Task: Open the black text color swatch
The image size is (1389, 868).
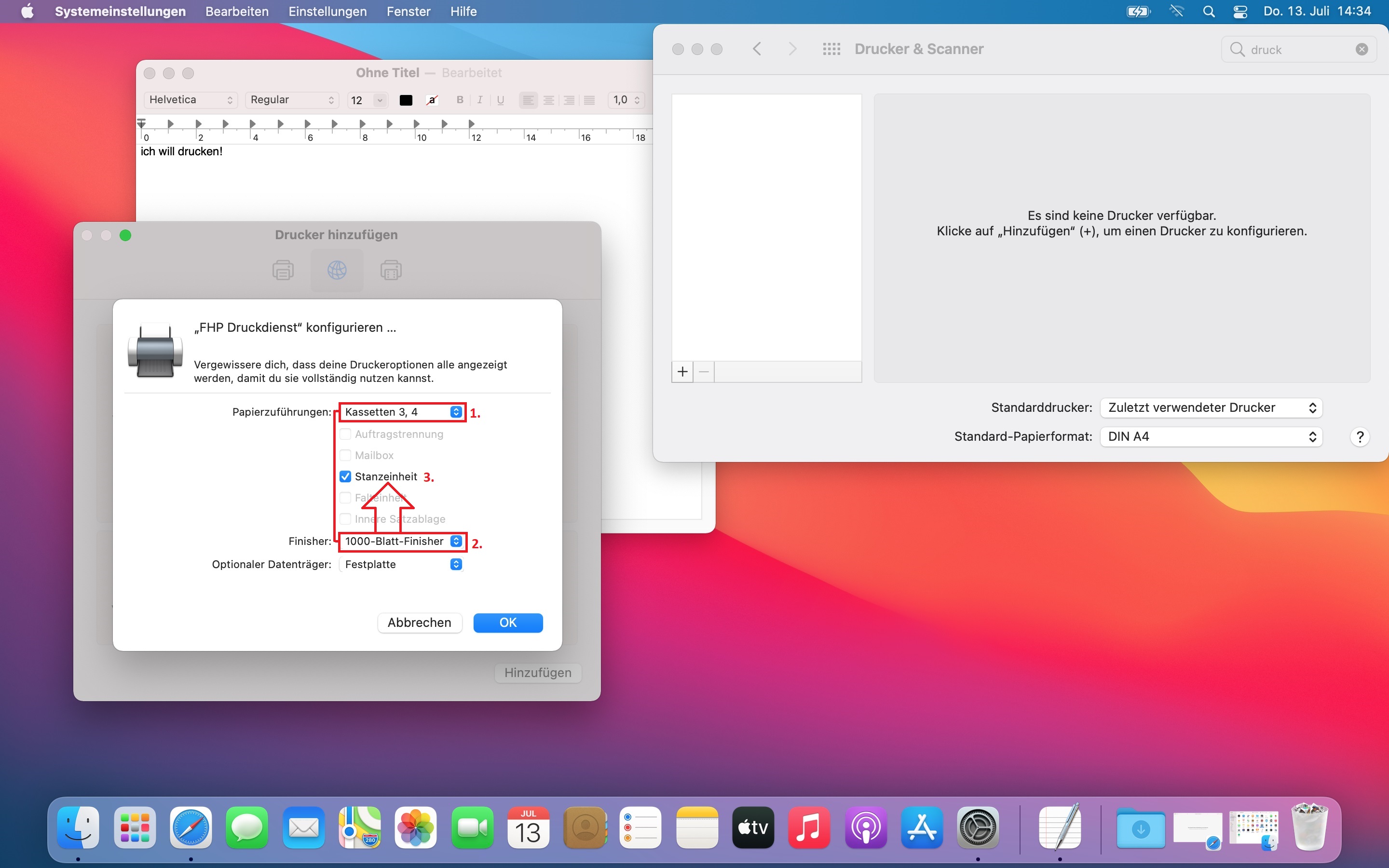Action: tap(406, 100)
